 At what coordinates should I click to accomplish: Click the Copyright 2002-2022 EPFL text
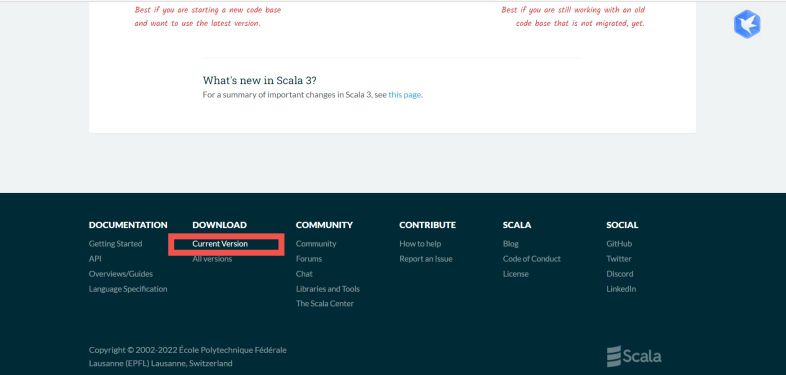[187, 356]
